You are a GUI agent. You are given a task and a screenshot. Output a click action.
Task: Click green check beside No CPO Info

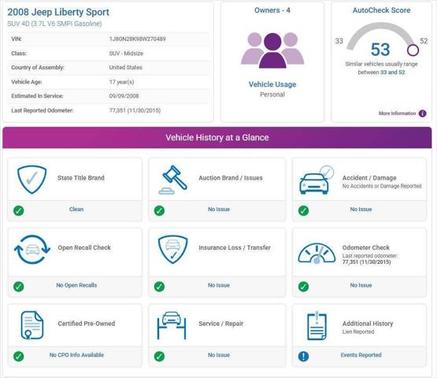(x=19, y=356)
